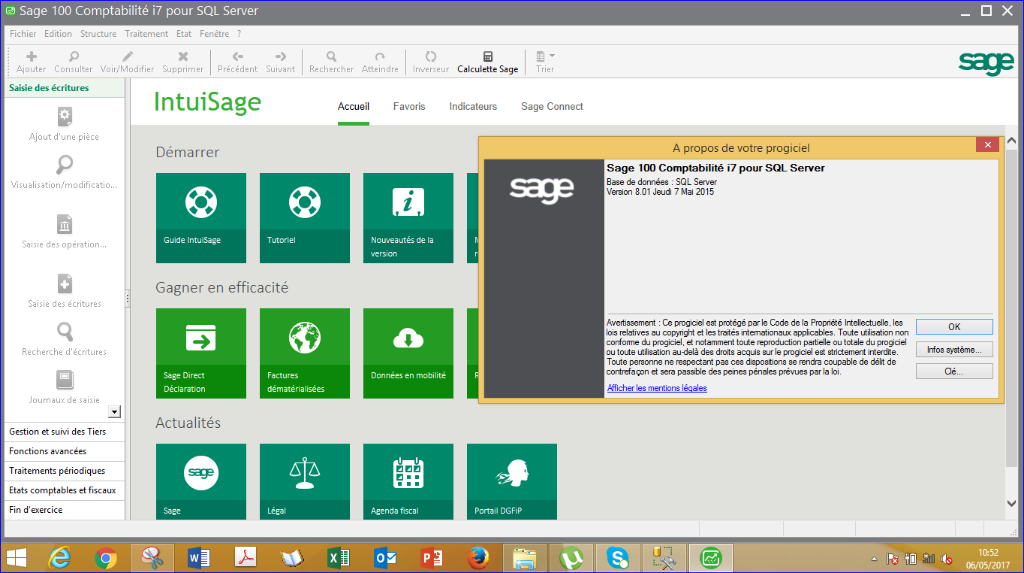Expand the sidebar list with the down arrow
The image size is (1024, 573).
[x=114, y=412]
